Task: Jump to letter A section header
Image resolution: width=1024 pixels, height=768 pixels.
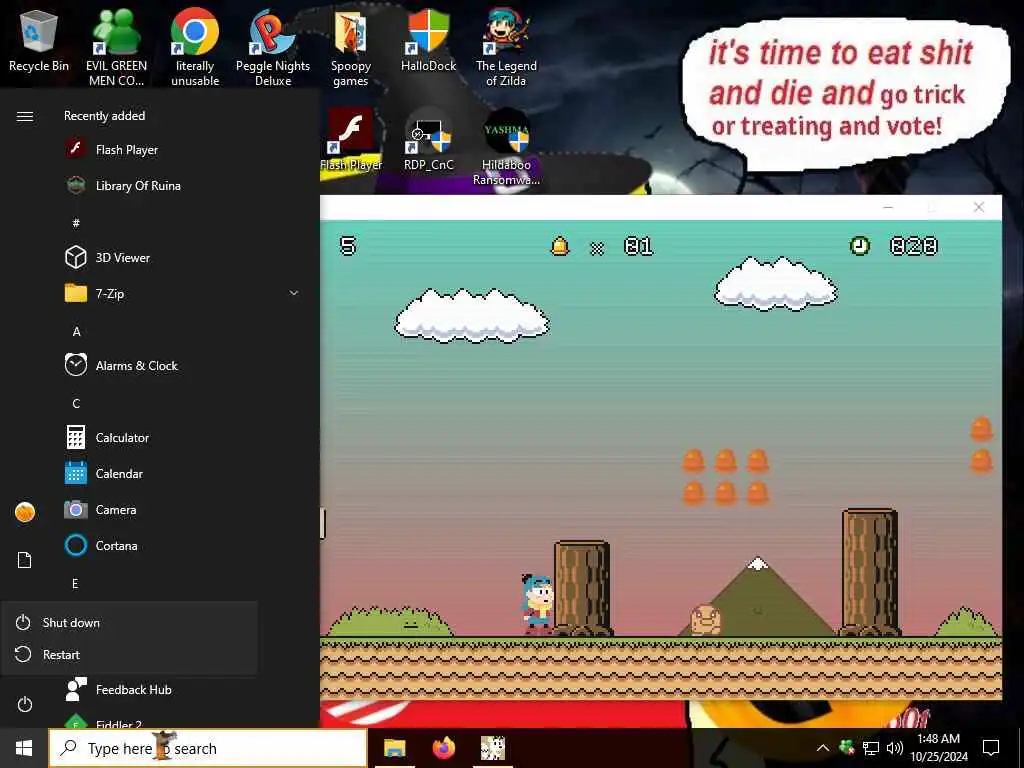Action: 76,331
